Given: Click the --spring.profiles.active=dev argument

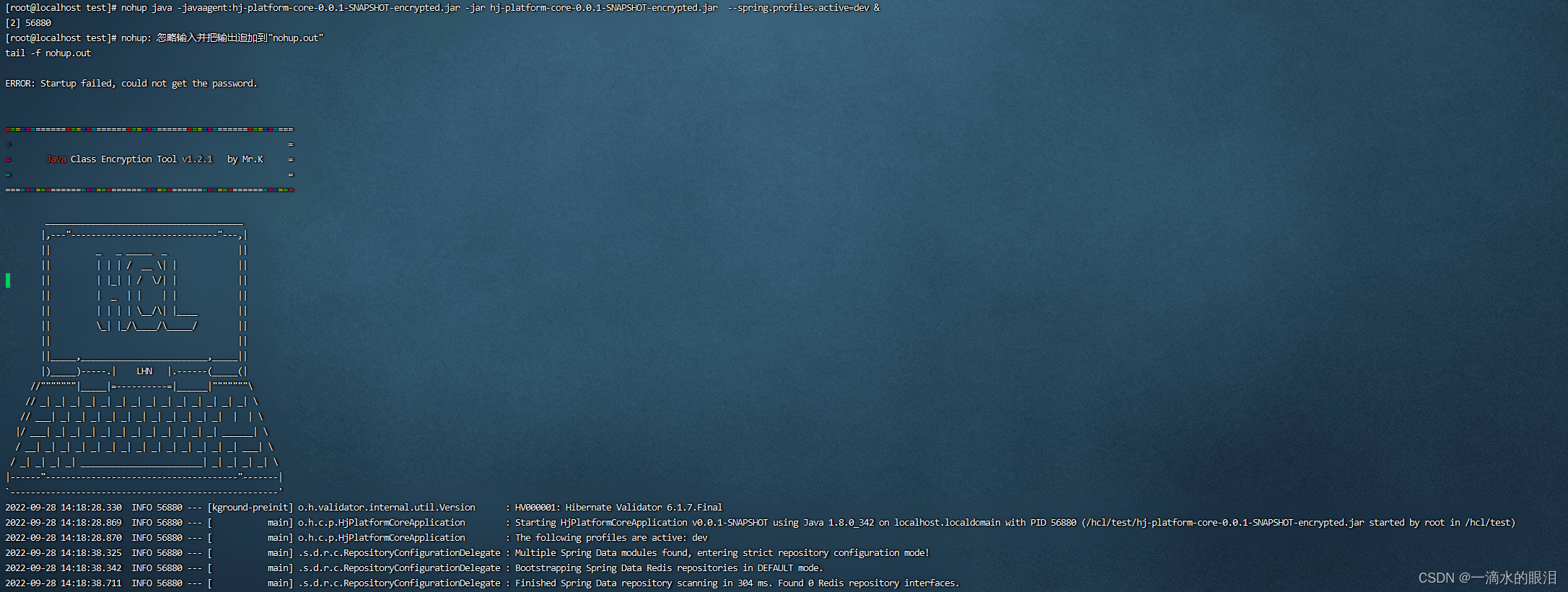Looking at the screenshot, I should 798,8.
